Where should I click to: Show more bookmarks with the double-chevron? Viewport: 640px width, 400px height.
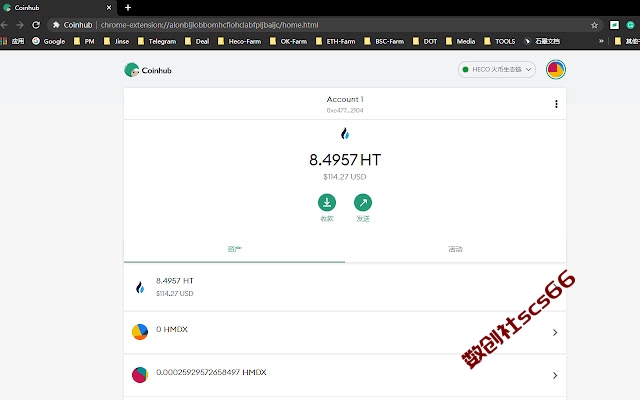[x=601, y=41]
